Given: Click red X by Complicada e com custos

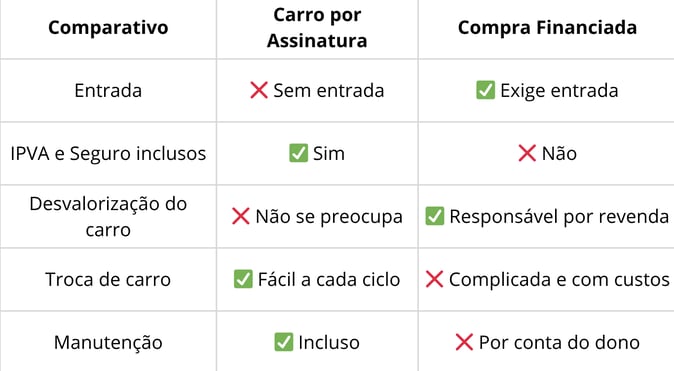Looking at the screenshot, I should [x=434, y=279].
